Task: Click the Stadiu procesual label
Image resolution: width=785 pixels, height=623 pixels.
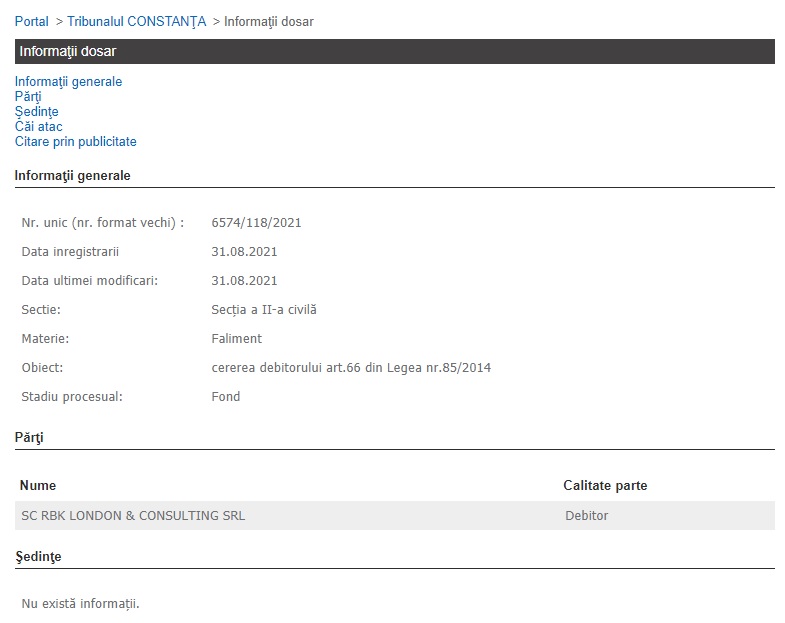Action: [x=72, y=397]
